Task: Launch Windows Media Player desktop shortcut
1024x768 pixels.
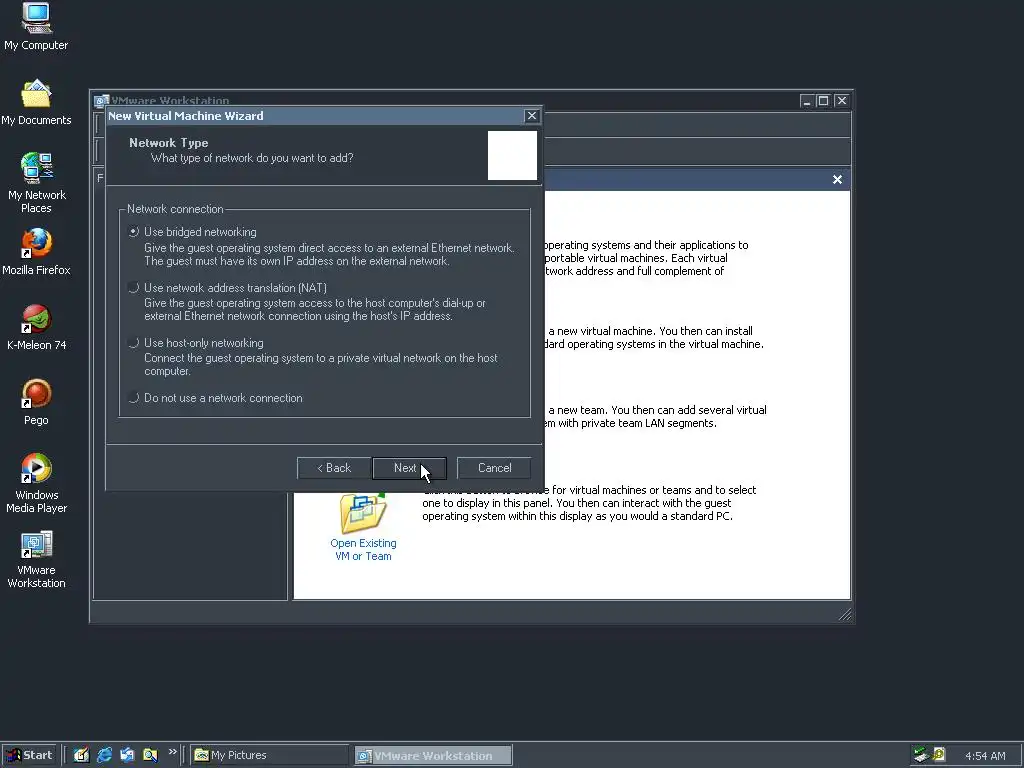Action: pyautogui.click(x=36, y=483)
